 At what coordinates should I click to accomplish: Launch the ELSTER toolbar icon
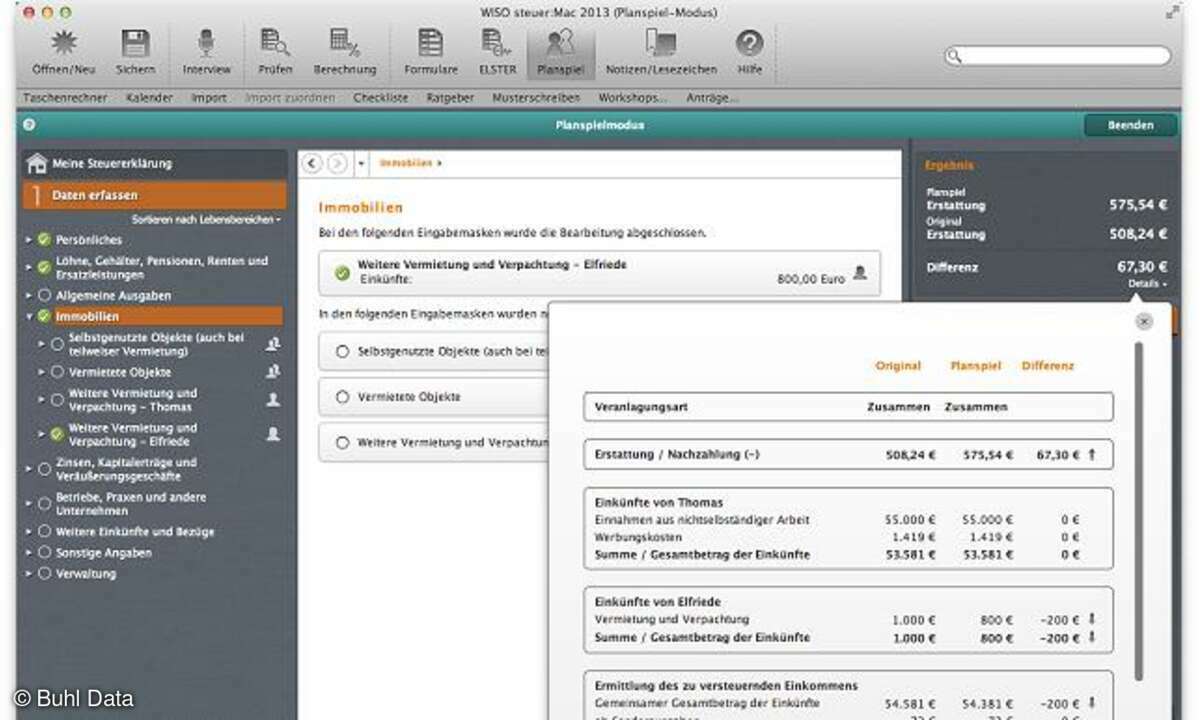[496, 44]
